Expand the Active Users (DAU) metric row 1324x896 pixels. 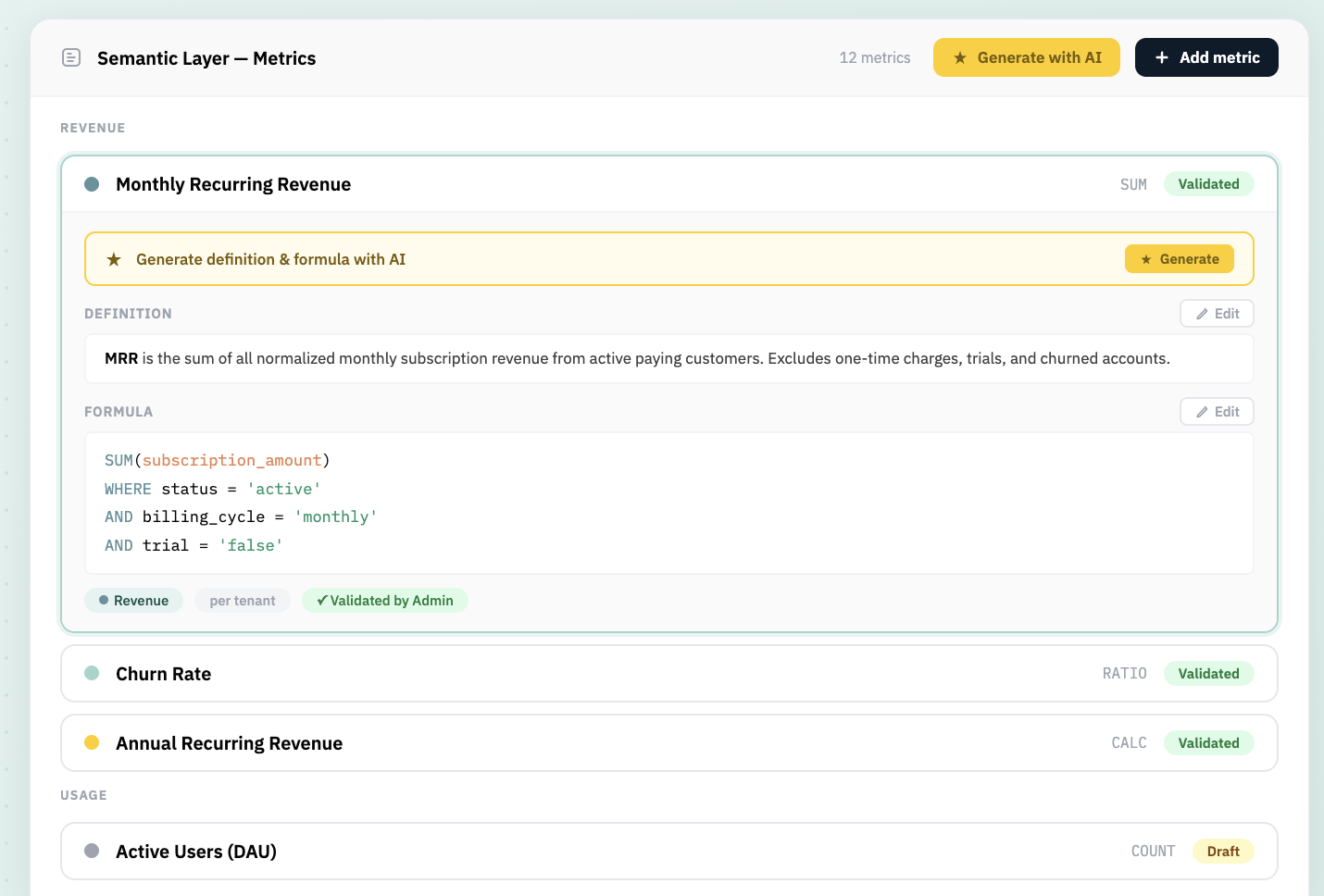[669, 852]
